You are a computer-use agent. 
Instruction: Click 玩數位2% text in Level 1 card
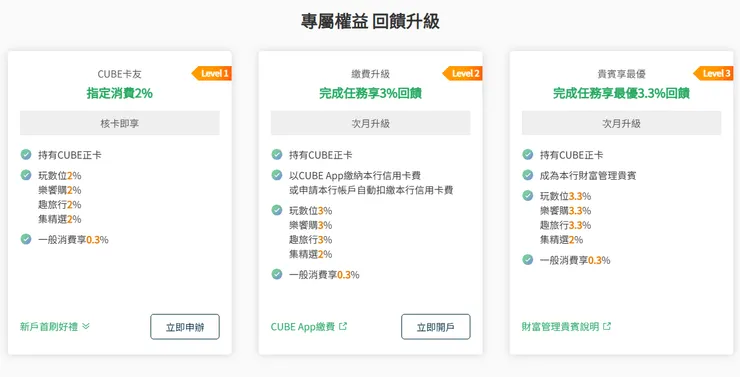pyautogui.click(x=59, y=176)
